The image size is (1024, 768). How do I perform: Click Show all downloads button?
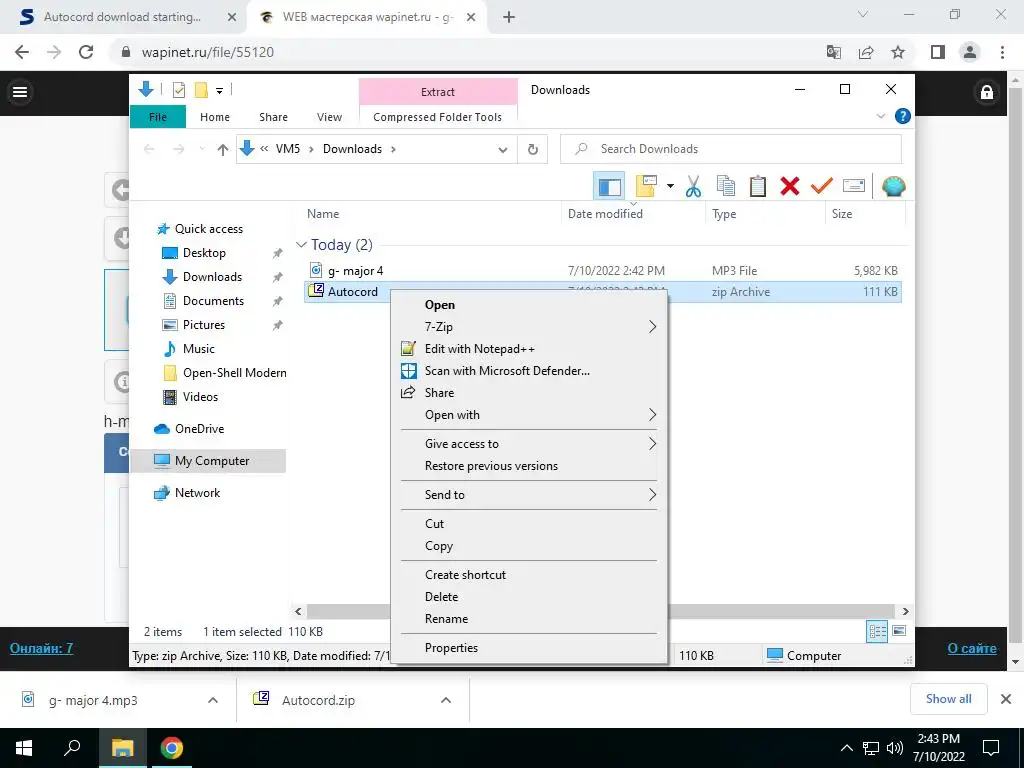tap(948, 699)
